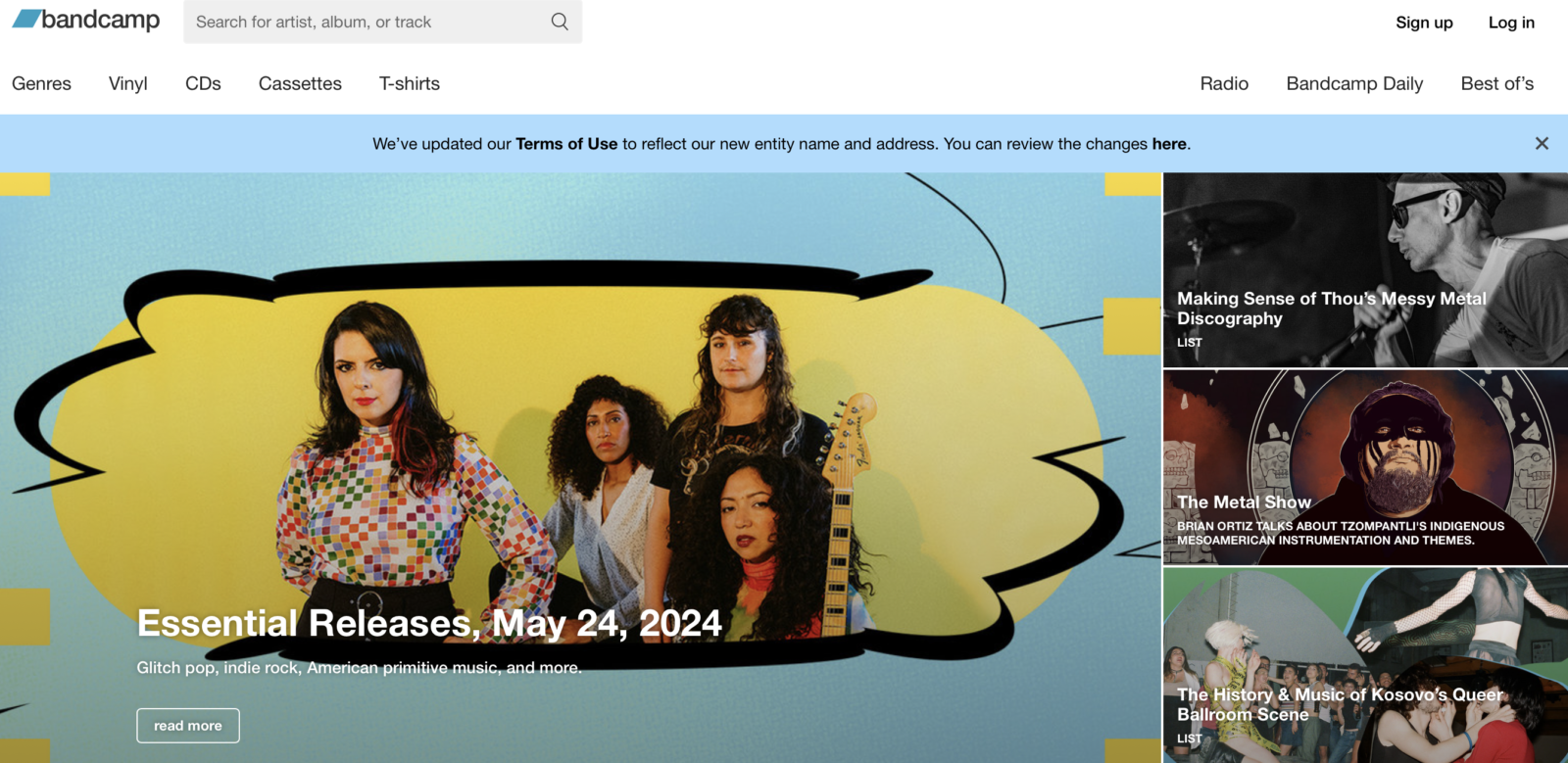The width and height of the screenshot is (1568, 763).
Task: Click the Sign up link
Action: pyautogui.click(x=1424, y=23)
